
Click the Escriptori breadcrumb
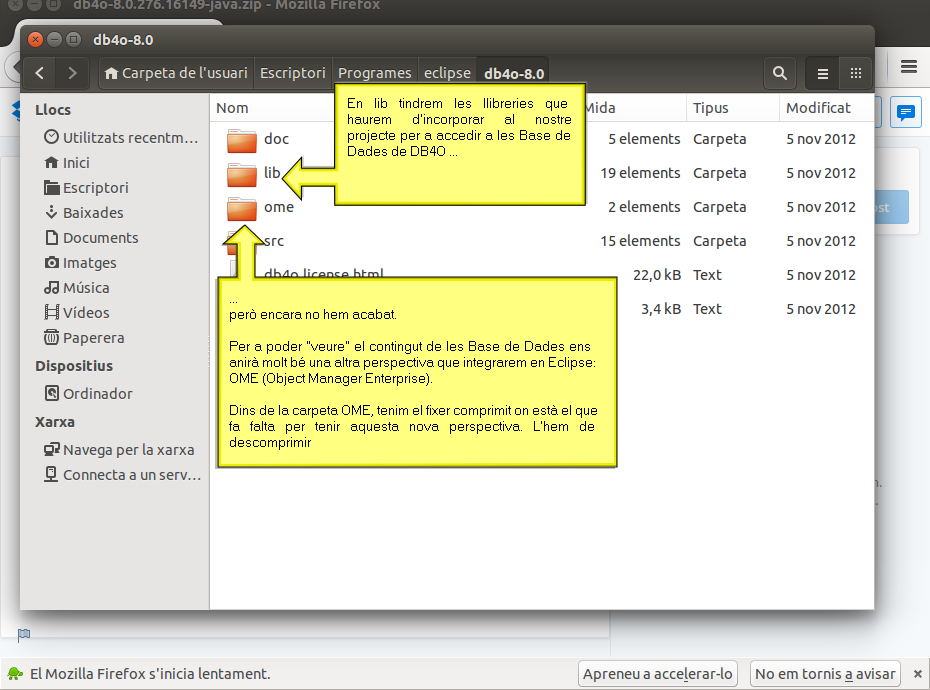[x=293, y=73]
